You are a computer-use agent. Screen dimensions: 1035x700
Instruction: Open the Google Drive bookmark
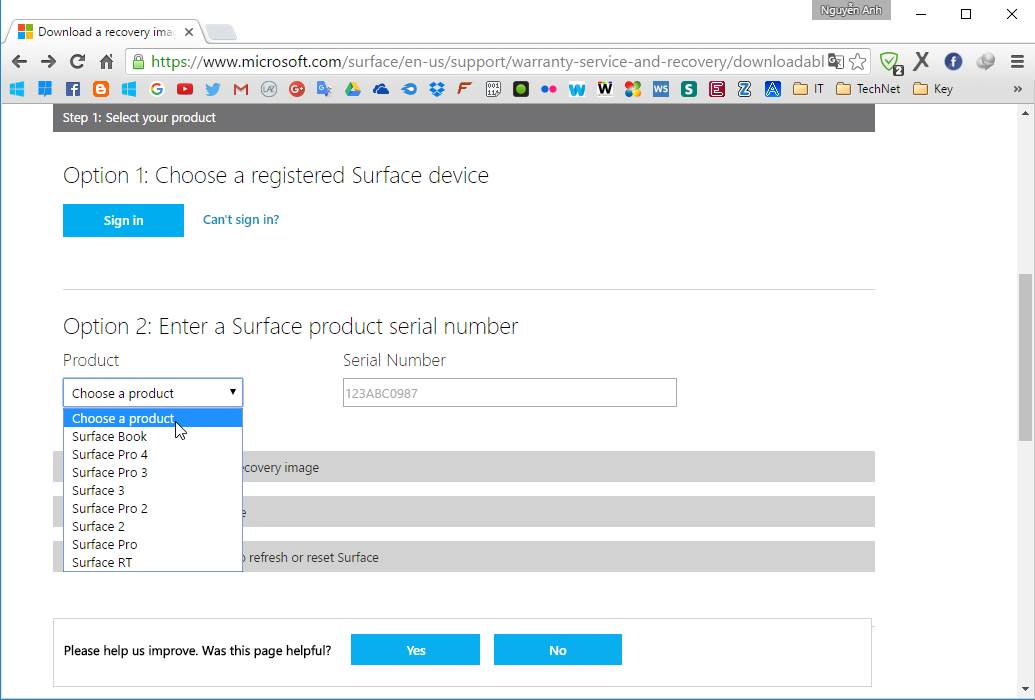[352, 89]
